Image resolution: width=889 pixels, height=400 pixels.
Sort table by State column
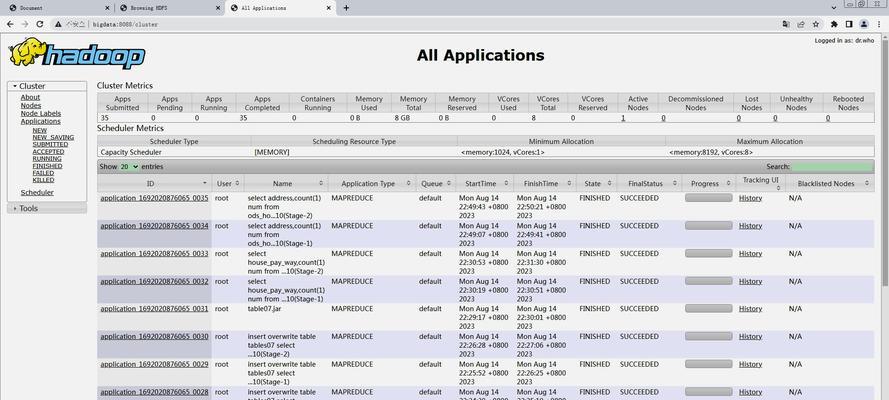[x=596, y=184]
